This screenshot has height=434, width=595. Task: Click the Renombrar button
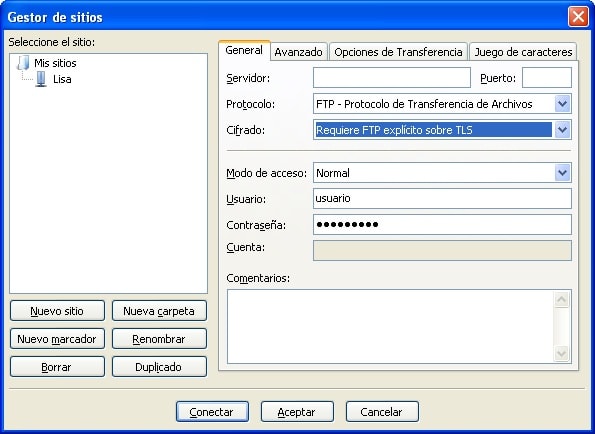(159, 339)
